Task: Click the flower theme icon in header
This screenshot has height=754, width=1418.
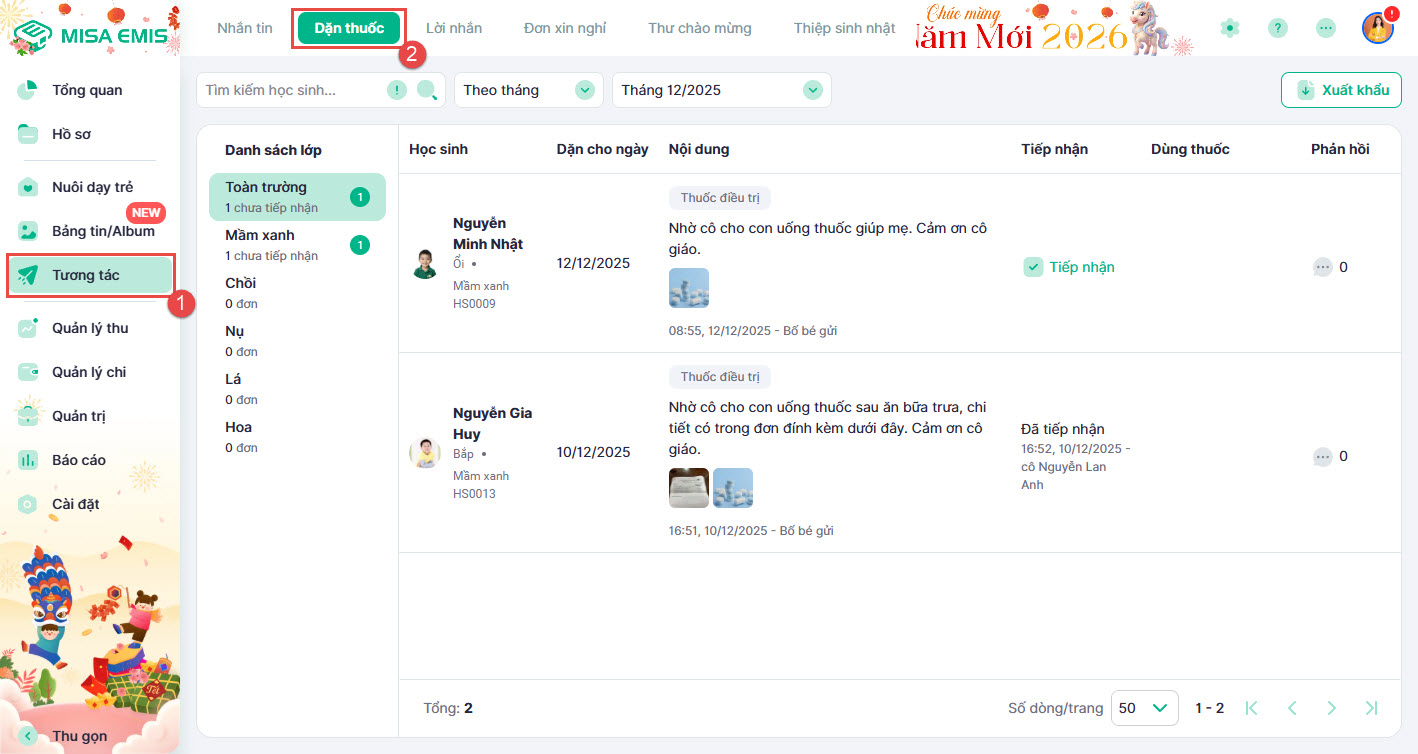Action: coord(1230,28)
